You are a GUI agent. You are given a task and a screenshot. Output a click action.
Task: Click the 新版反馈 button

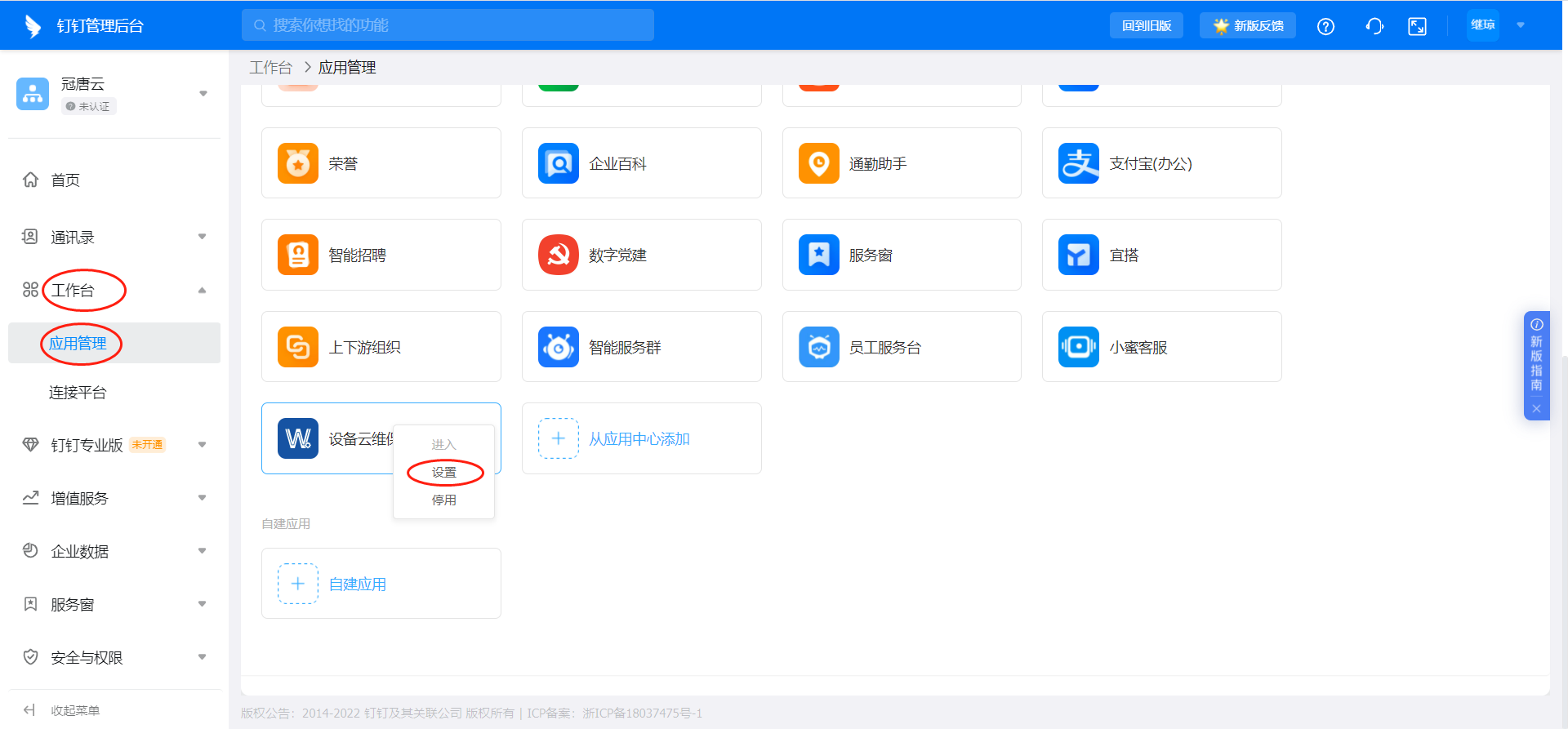pyautogui.click(x=1248, y=25)
